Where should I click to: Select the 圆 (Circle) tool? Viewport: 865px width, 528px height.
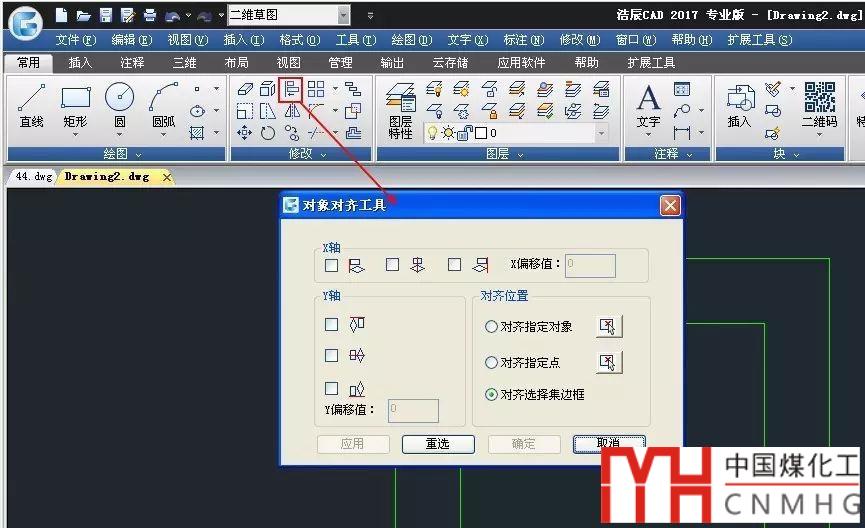pyautogui.click(x=119, y=105)
